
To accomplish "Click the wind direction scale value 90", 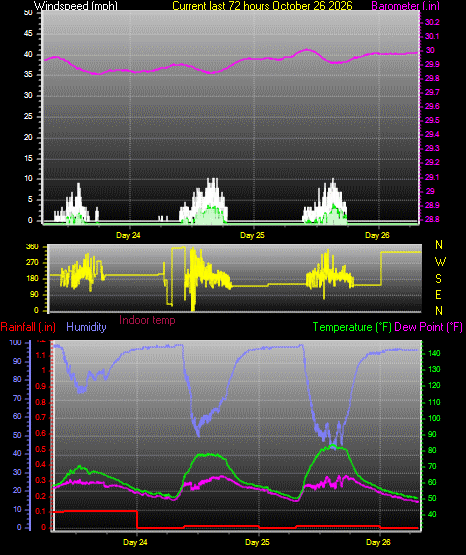I will (34, 294).
